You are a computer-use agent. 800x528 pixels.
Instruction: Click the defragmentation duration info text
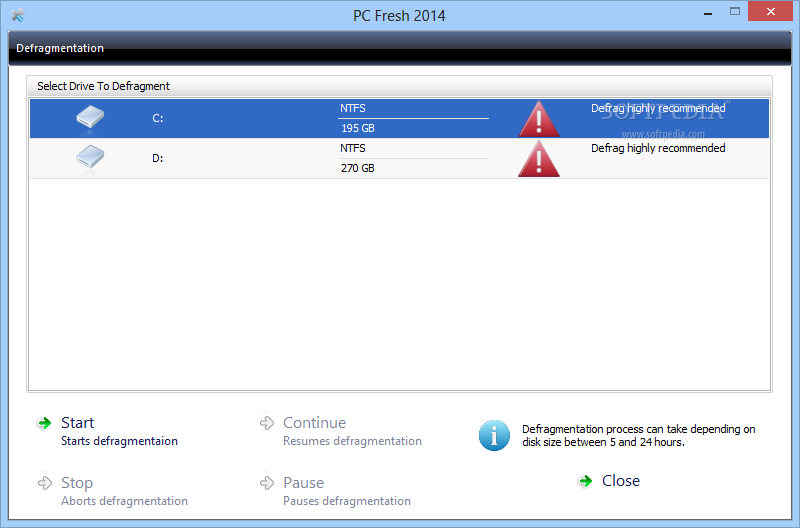(639, 436)
